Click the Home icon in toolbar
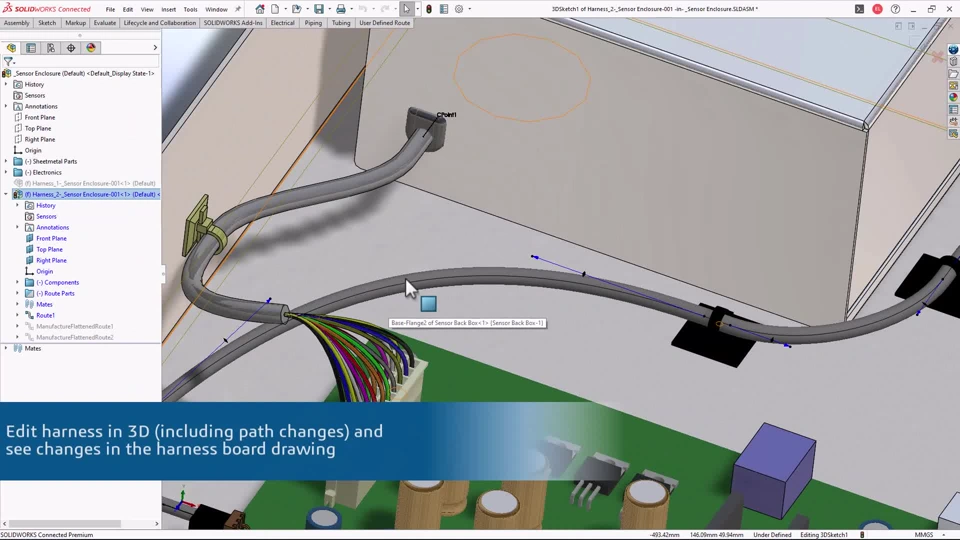This screenshot has height=540, width=960. point(260,9)
